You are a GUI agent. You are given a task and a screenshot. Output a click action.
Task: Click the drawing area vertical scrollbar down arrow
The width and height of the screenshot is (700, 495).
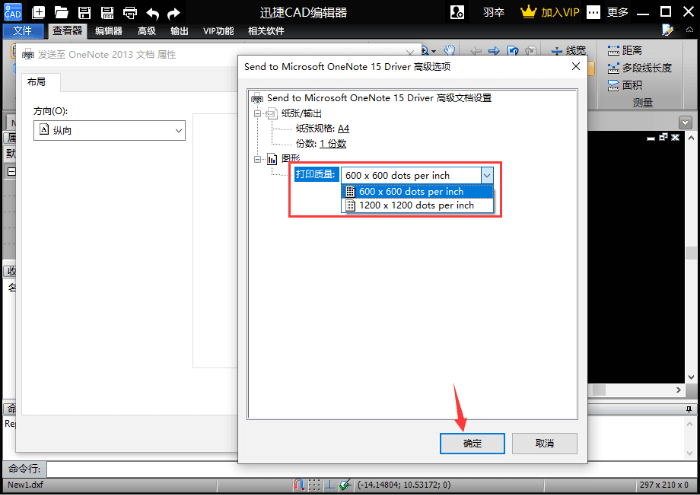[691, 377]
